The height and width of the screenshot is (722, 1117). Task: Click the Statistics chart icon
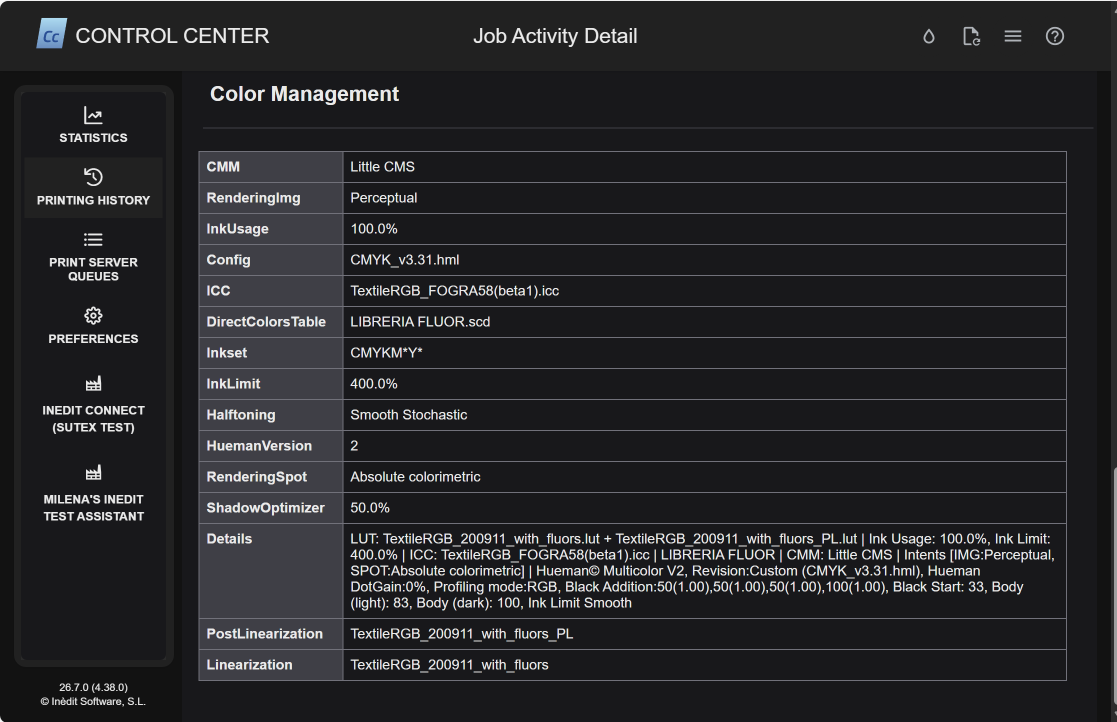93,115
